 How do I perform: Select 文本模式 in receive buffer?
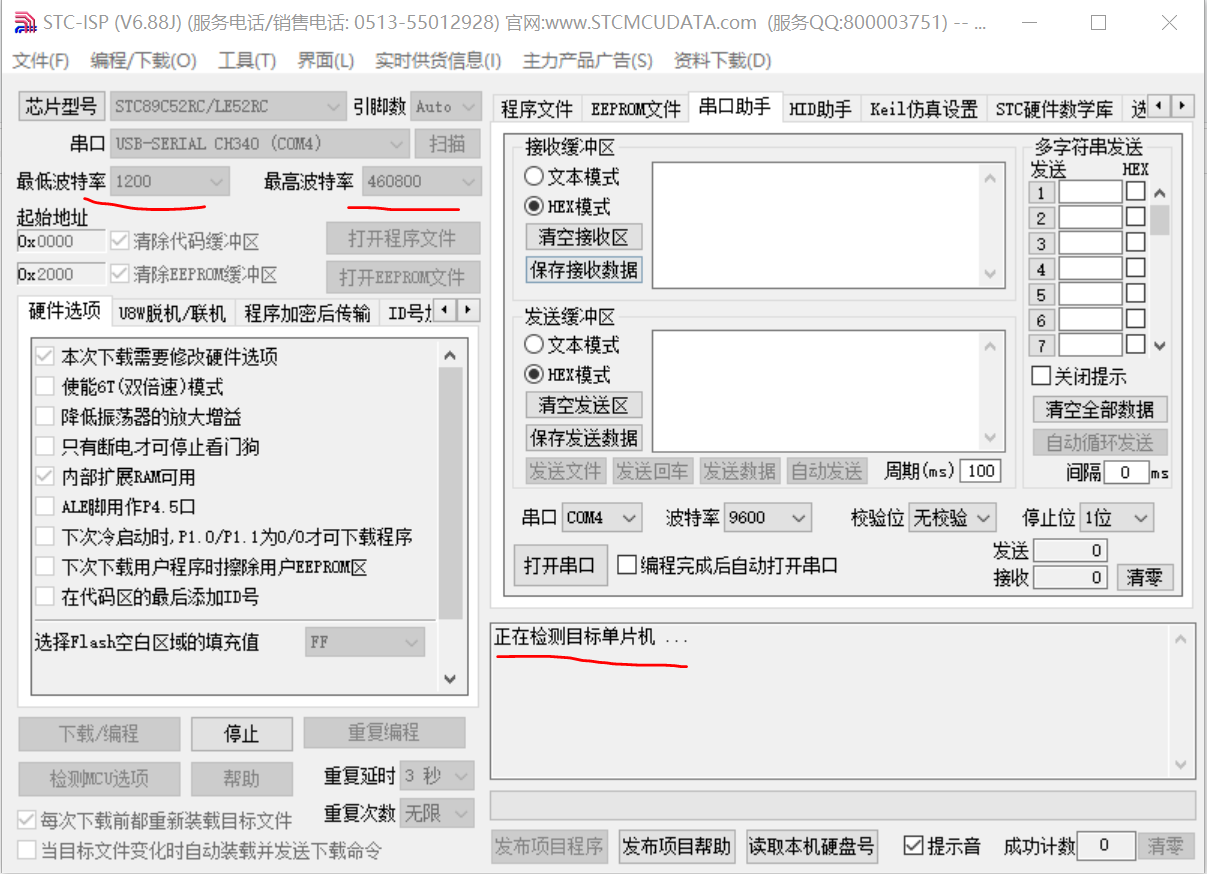(572, 177)
